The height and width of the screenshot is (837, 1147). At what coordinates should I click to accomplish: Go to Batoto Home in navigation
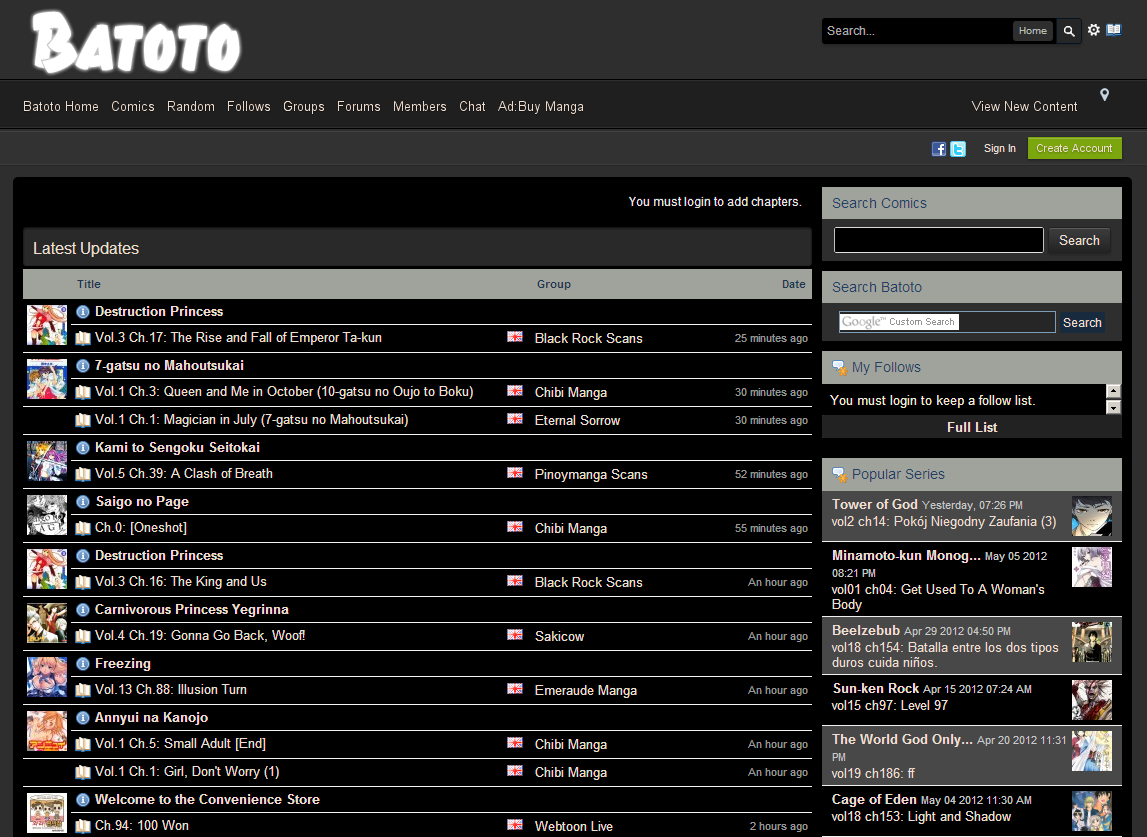click(x=61, y=107)
